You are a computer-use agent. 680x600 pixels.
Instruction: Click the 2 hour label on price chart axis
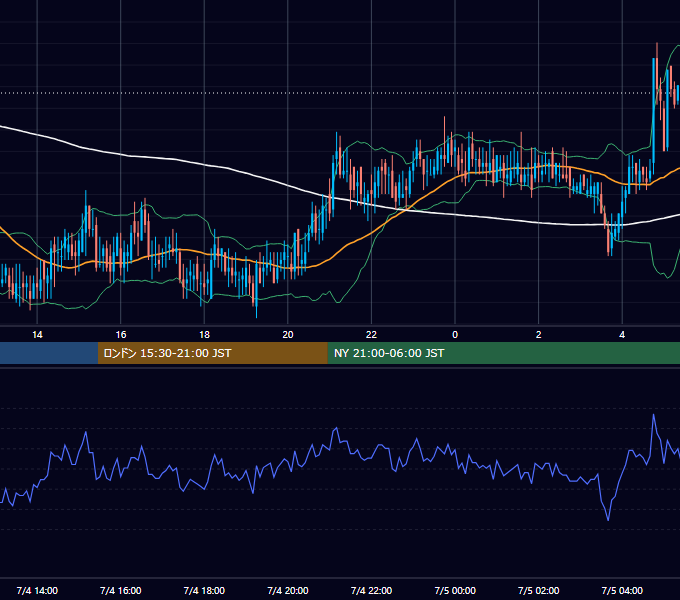point(539,335)
